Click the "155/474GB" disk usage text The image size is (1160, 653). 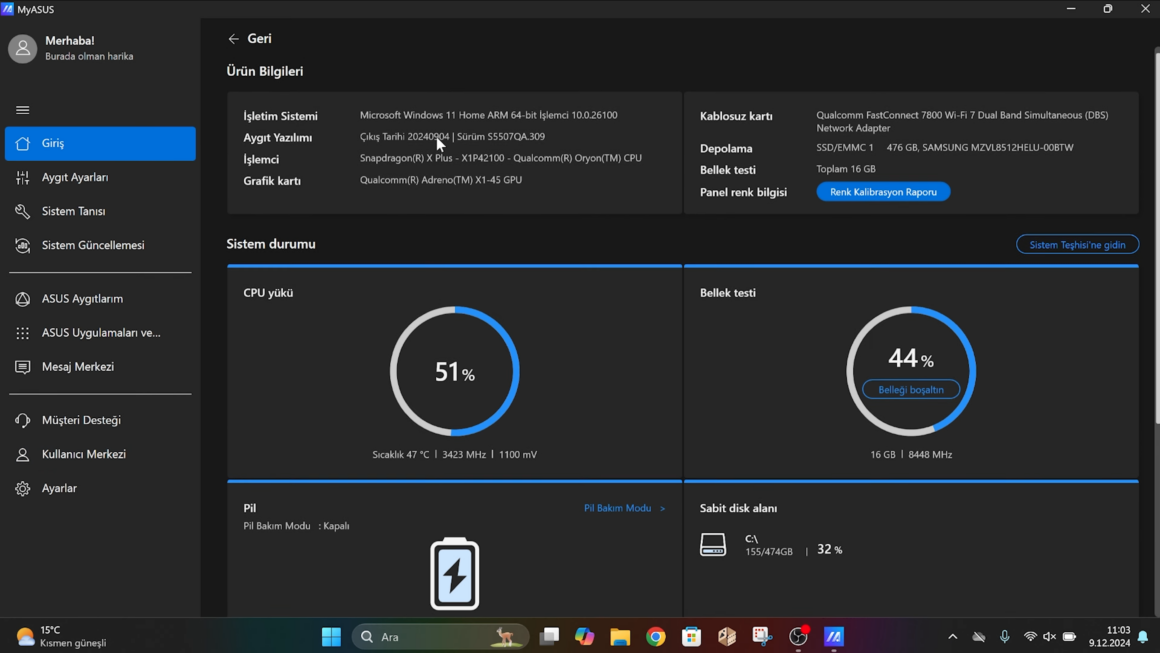tap(769, 552)
